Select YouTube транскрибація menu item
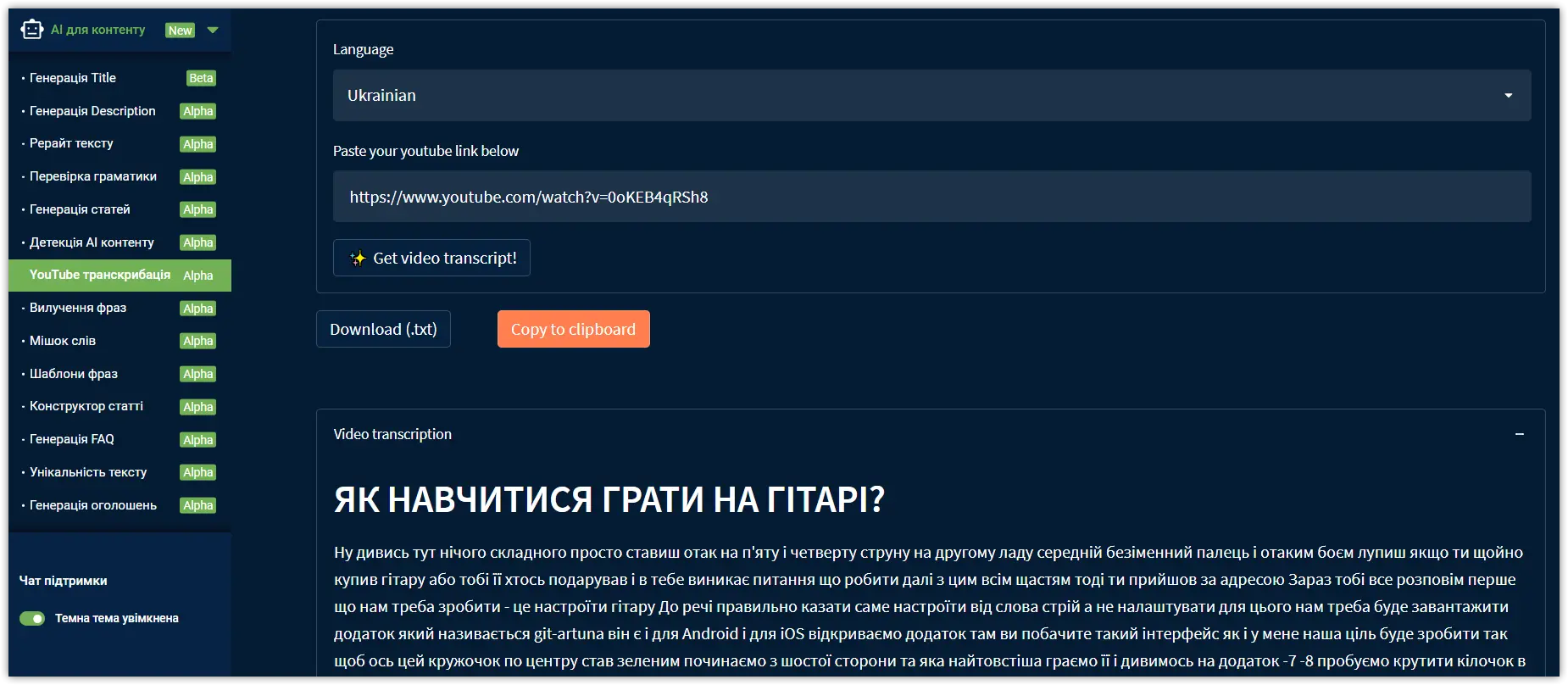Screen dimensions: 1568x685 coord(120,276)
